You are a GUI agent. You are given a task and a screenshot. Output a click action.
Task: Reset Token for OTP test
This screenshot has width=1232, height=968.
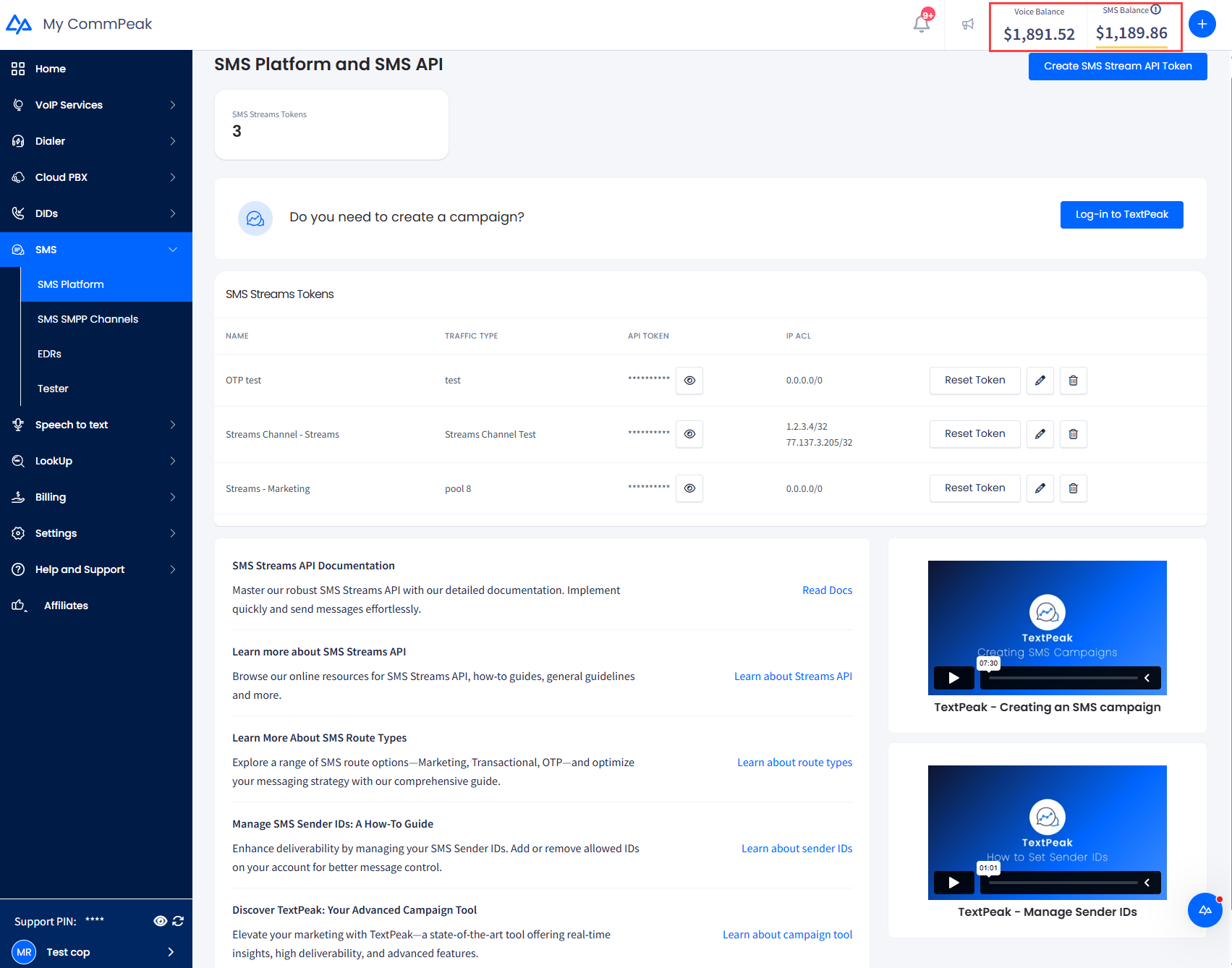[x=974, y=381]
